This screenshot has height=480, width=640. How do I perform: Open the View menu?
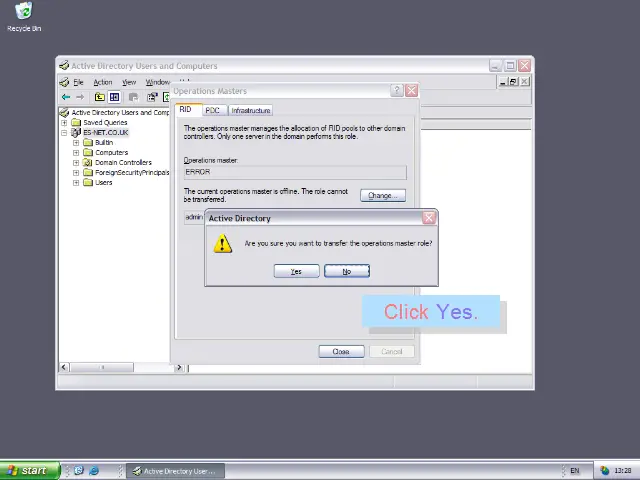(x=129, y=82)
